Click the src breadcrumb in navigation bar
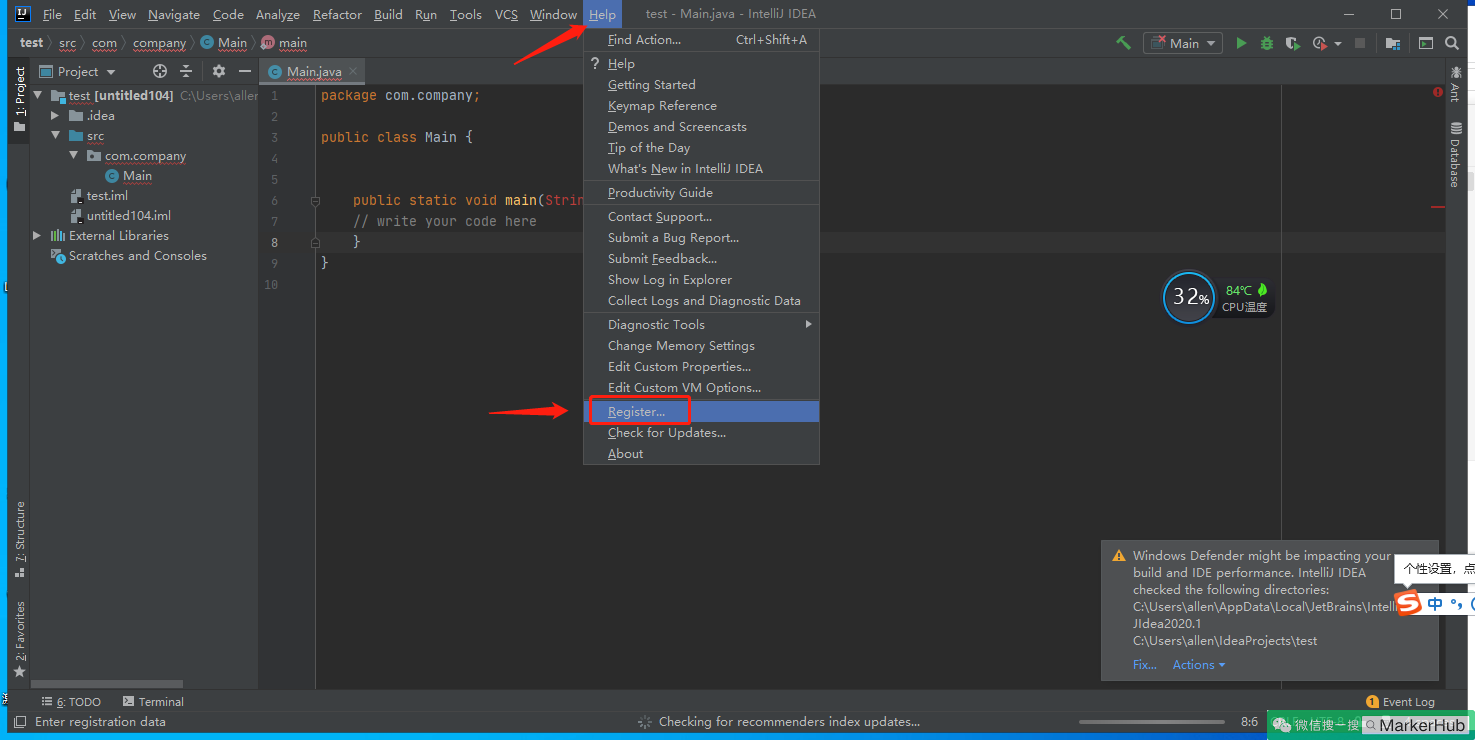 (67, 43)
